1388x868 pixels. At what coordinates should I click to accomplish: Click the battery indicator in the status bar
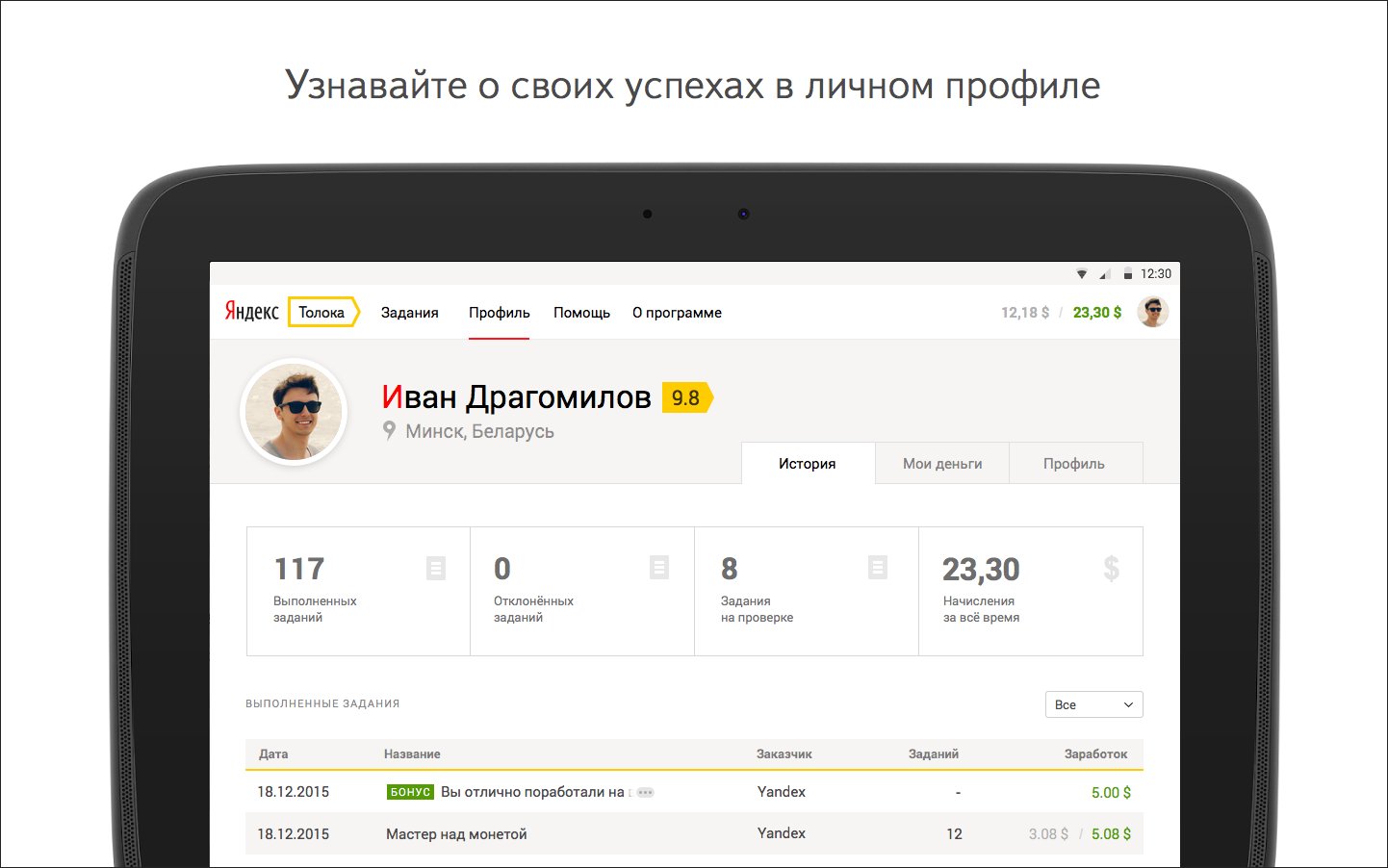point(1128,272)
